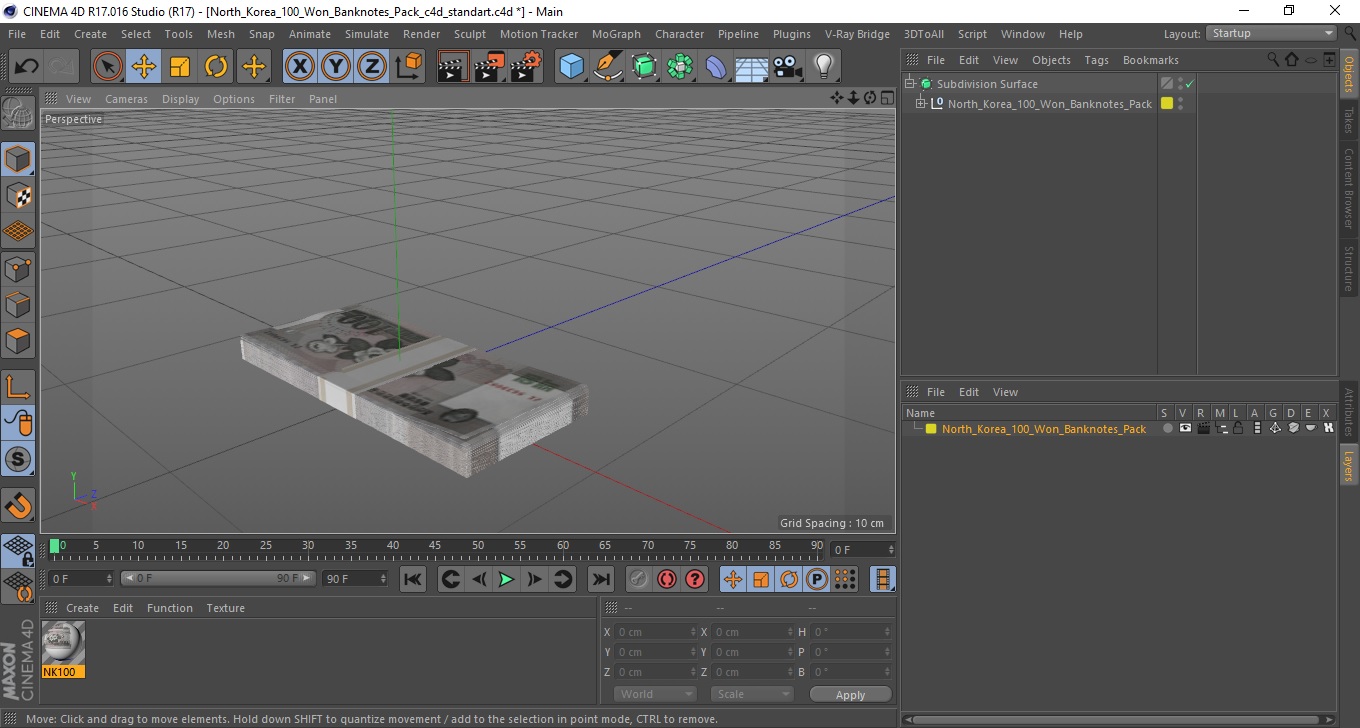Open viewport Cameras menu

point(126,99)
